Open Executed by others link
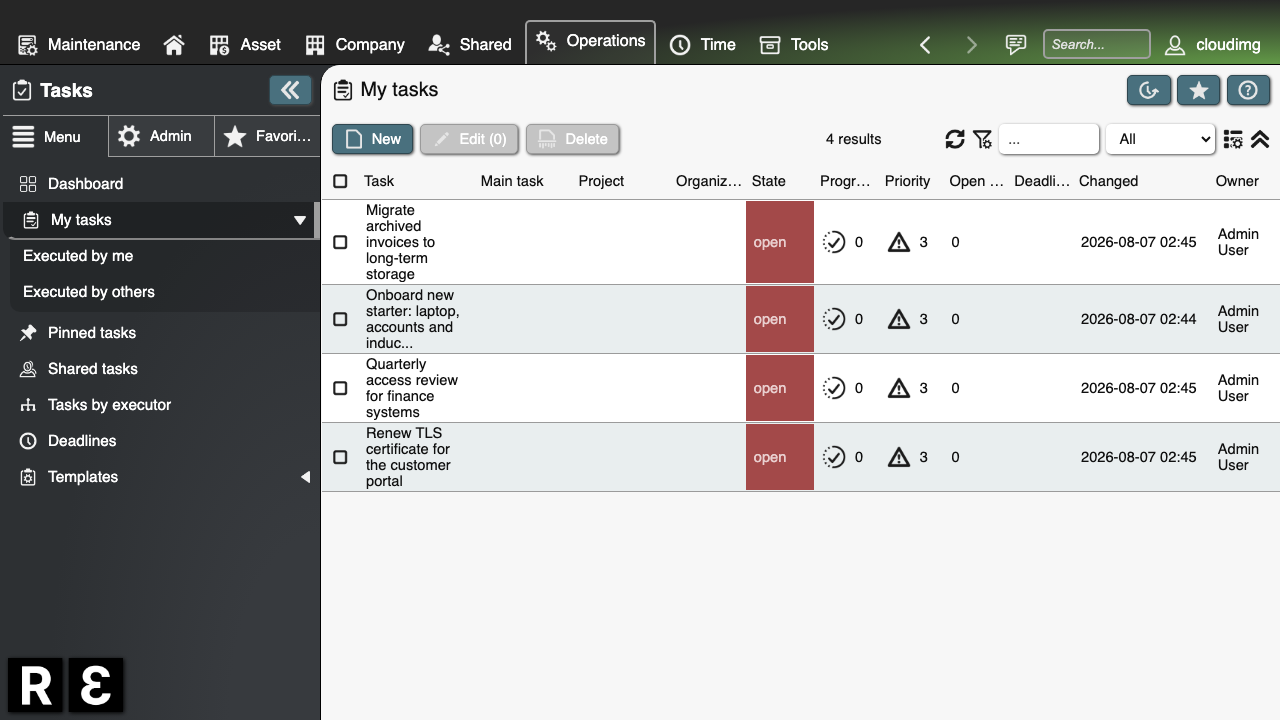 coord(89,292)
